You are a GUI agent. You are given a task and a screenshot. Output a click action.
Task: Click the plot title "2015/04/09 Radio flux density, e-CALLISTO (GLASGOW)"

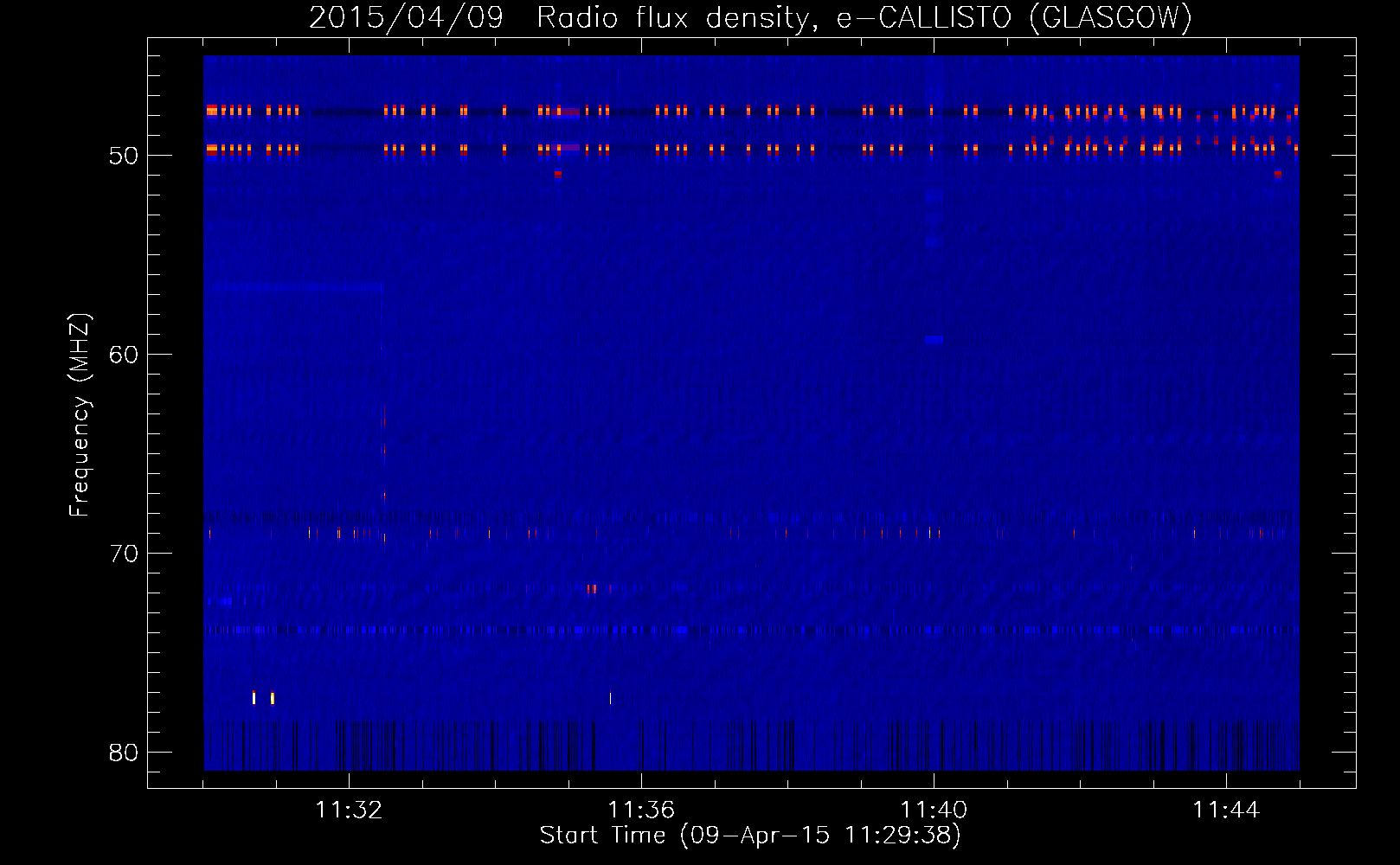750,17
